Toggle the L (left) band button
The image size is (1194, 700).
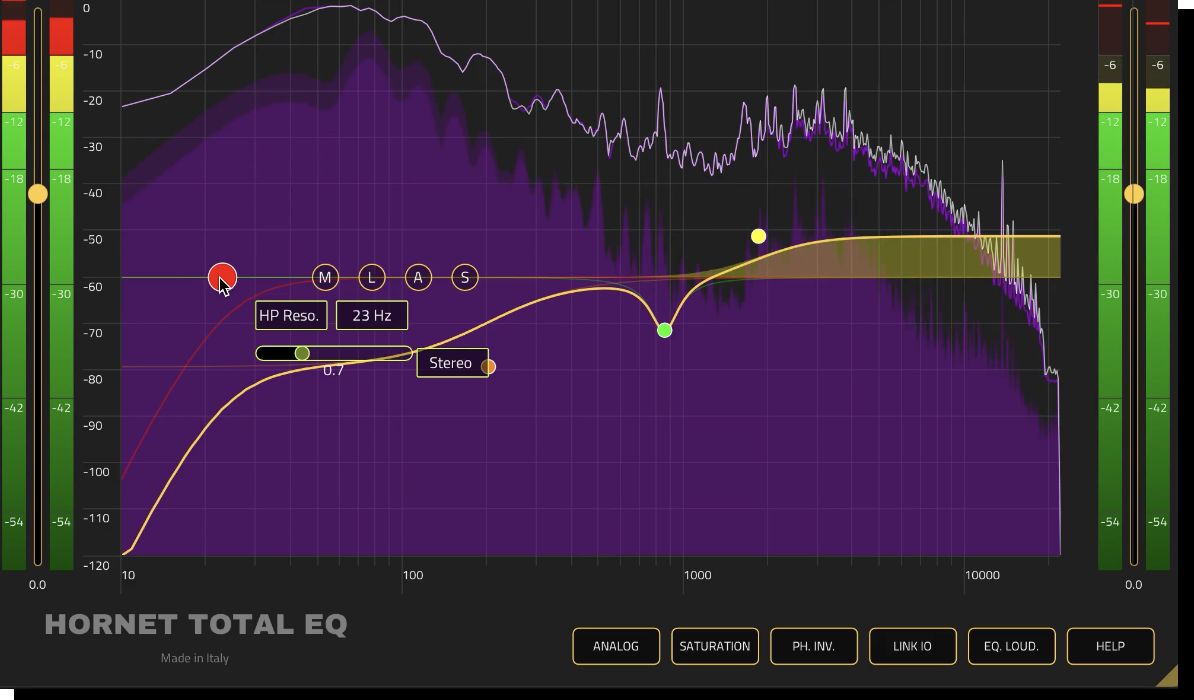coord(372,277)
